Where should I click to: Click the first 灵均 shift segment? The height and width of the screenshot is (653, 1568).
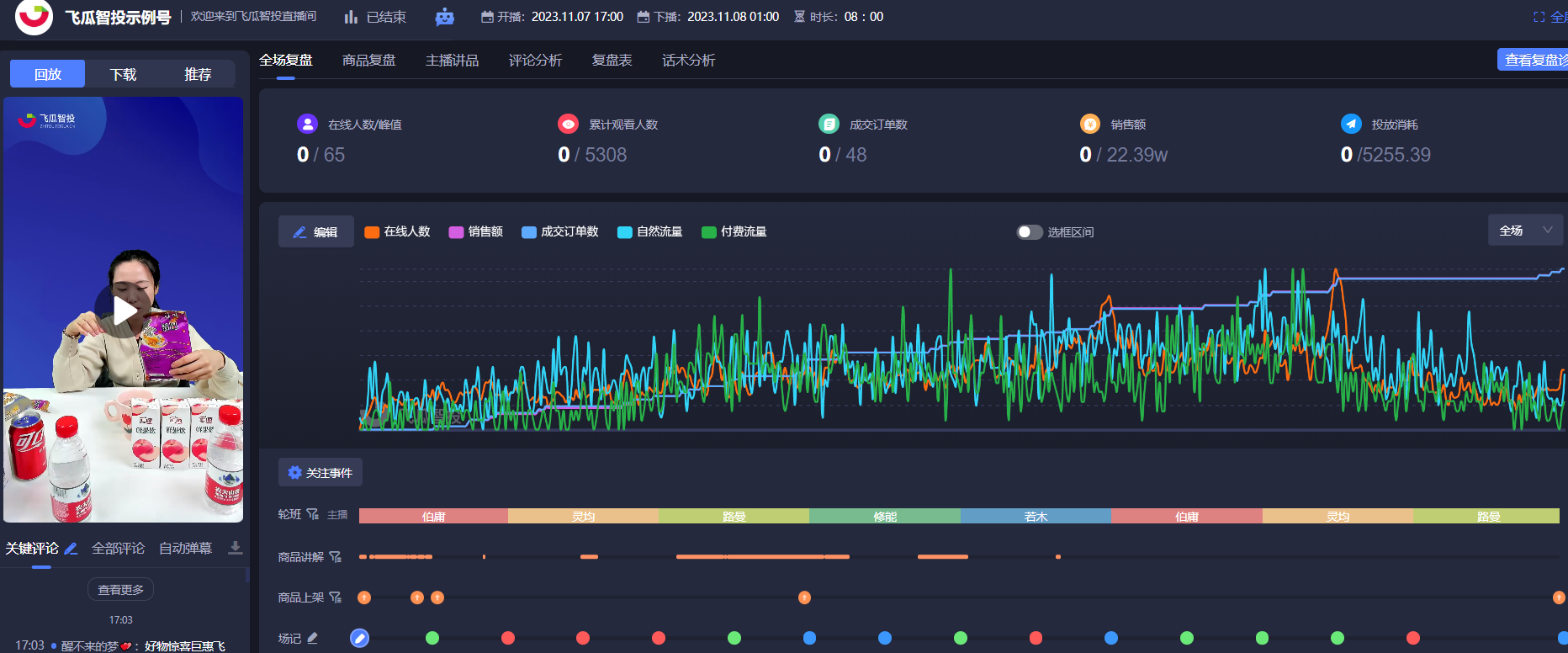point(583,516)
